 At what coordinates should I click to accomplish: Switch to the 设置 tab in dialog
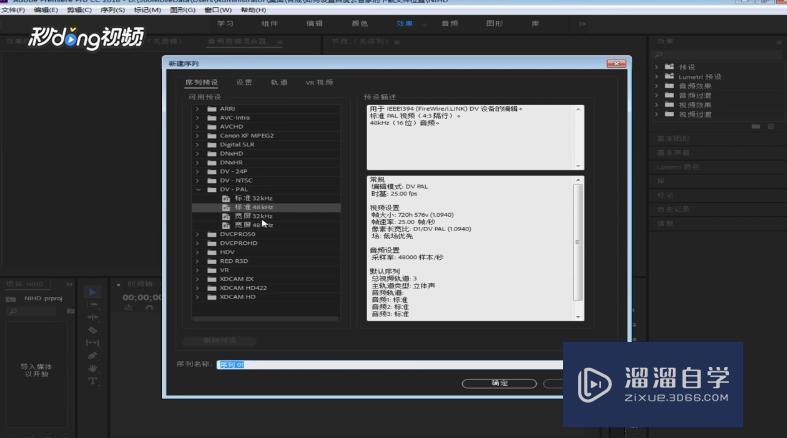tap(244, 82)
